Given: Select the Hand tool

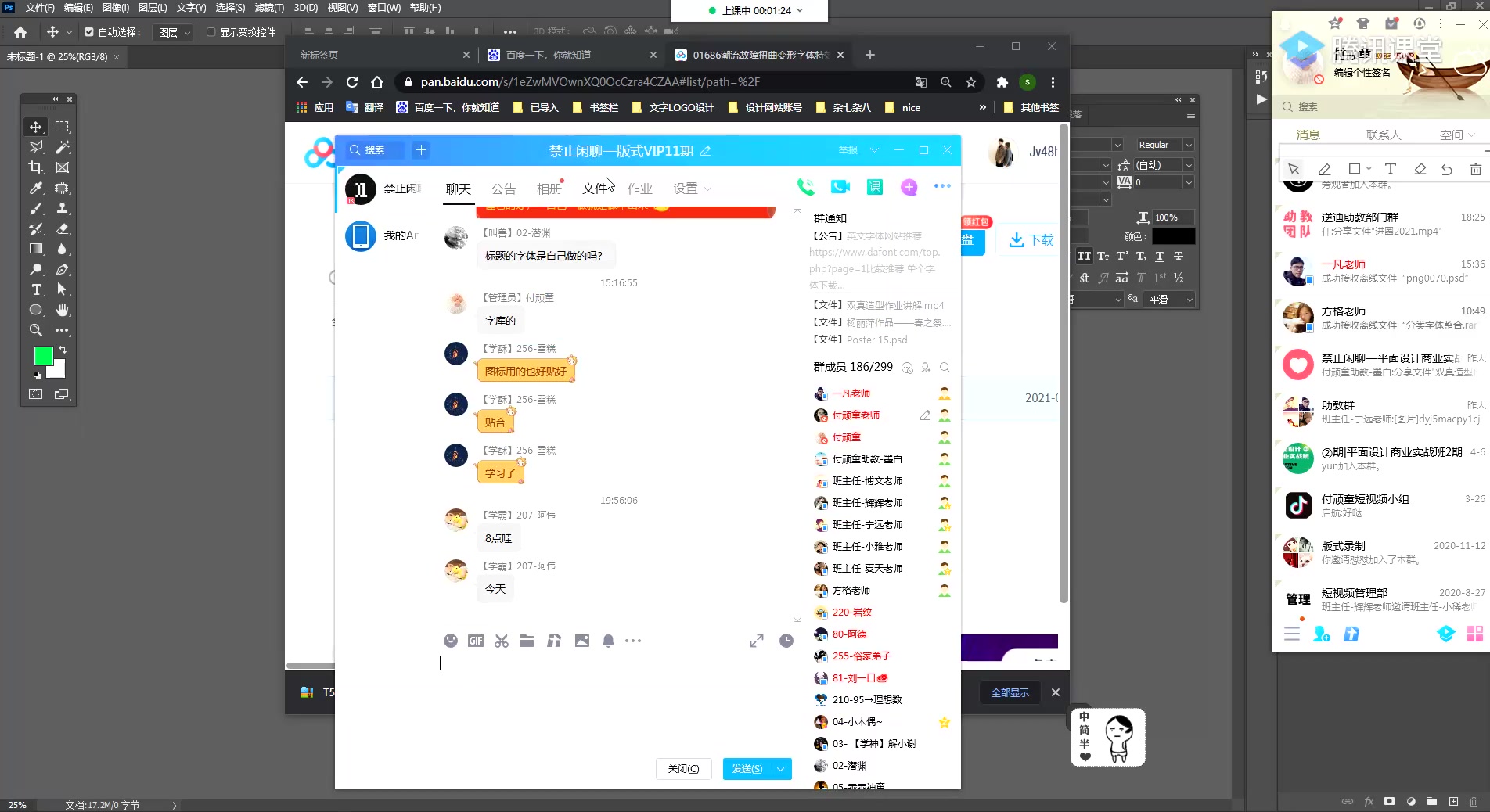Looking at the screenshot, I should [62, 310].
